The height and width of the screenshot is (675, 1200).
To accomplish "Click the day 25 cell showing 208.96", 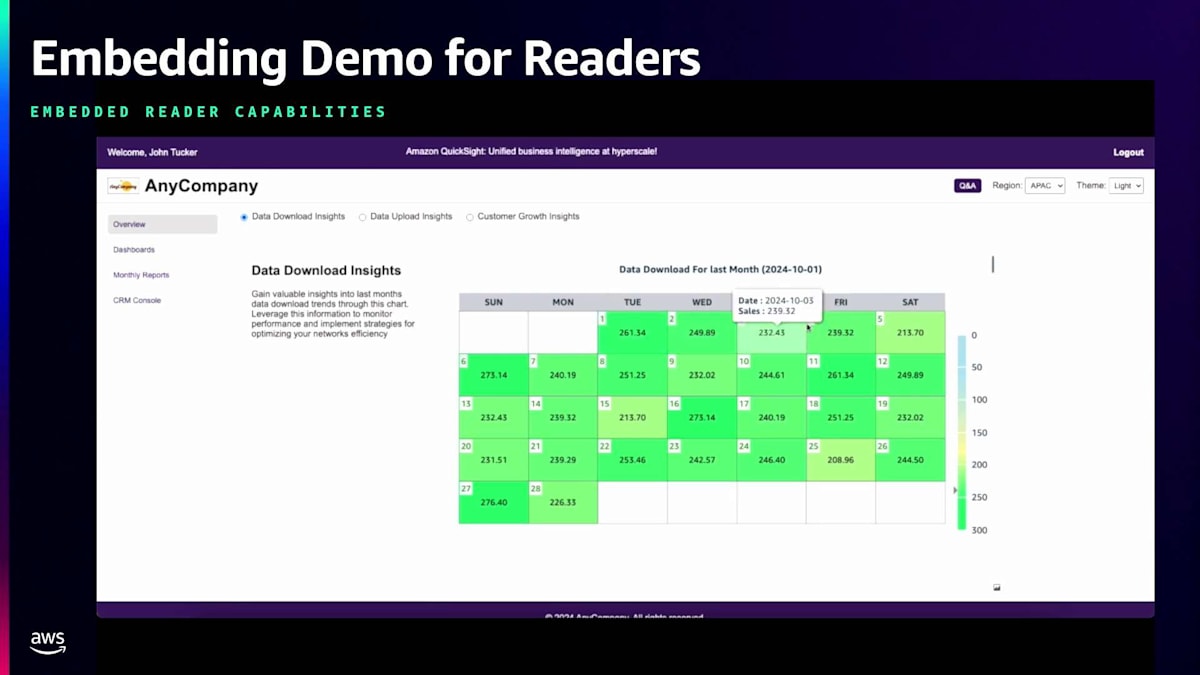I will 841,460.
